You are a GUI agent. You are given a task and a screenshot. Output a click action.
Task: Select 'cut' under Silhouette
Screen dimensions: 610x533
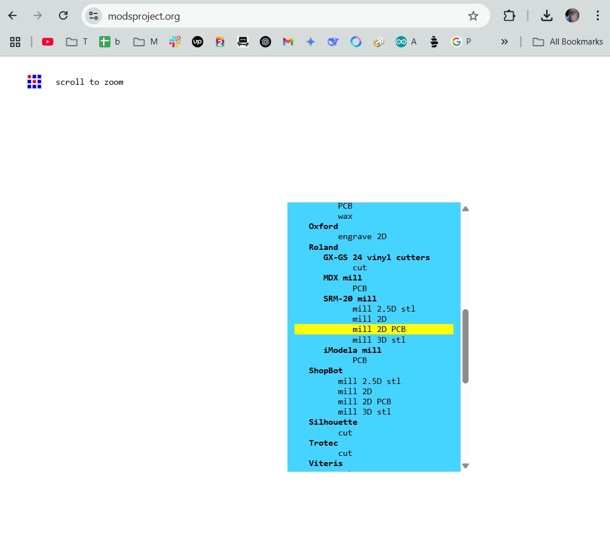345,433
